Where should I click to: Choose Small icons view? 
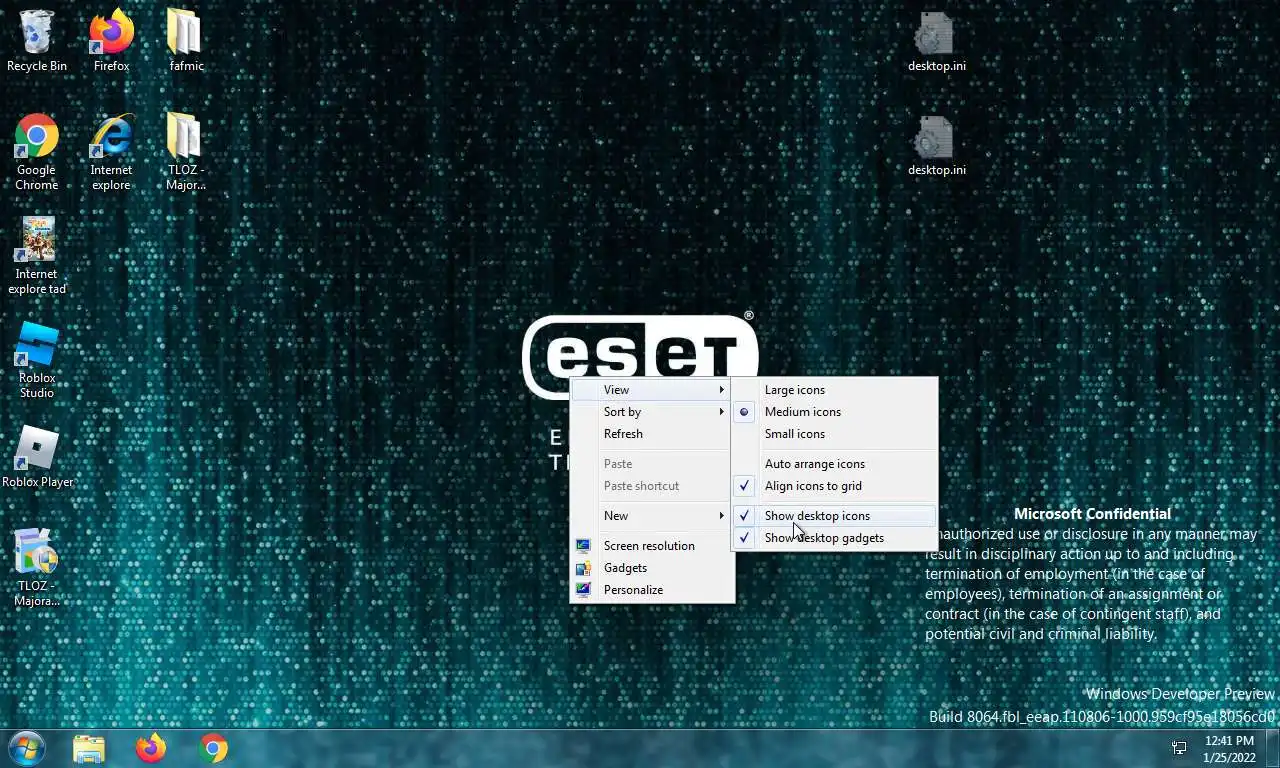[x=835, y=434]
